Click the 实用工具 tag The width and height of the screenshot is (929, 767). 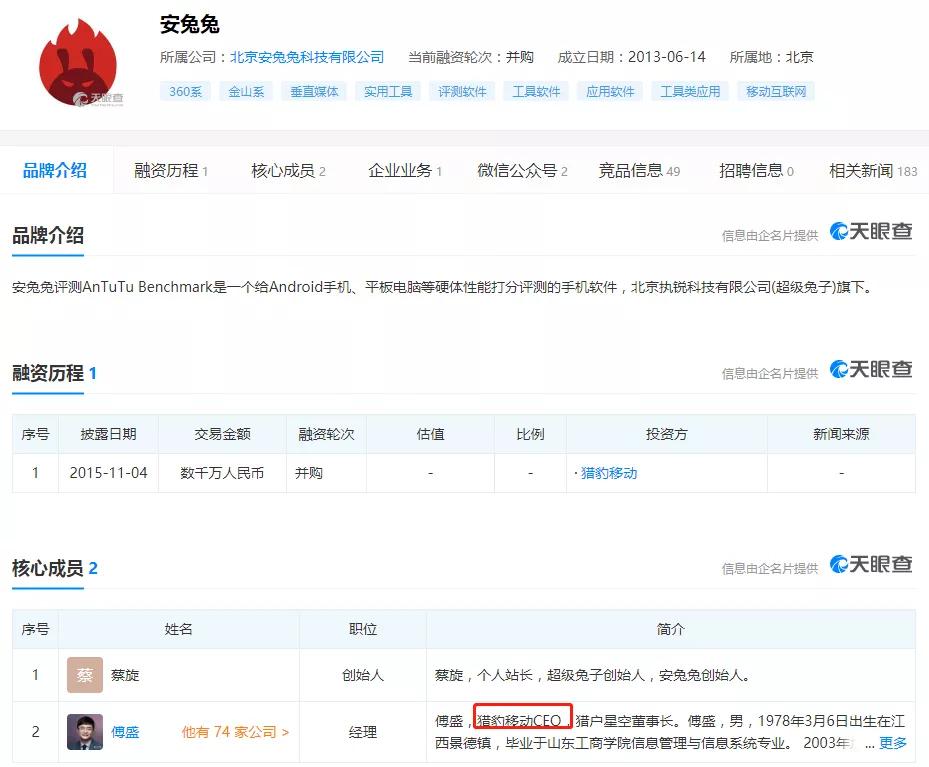point(388,91)
